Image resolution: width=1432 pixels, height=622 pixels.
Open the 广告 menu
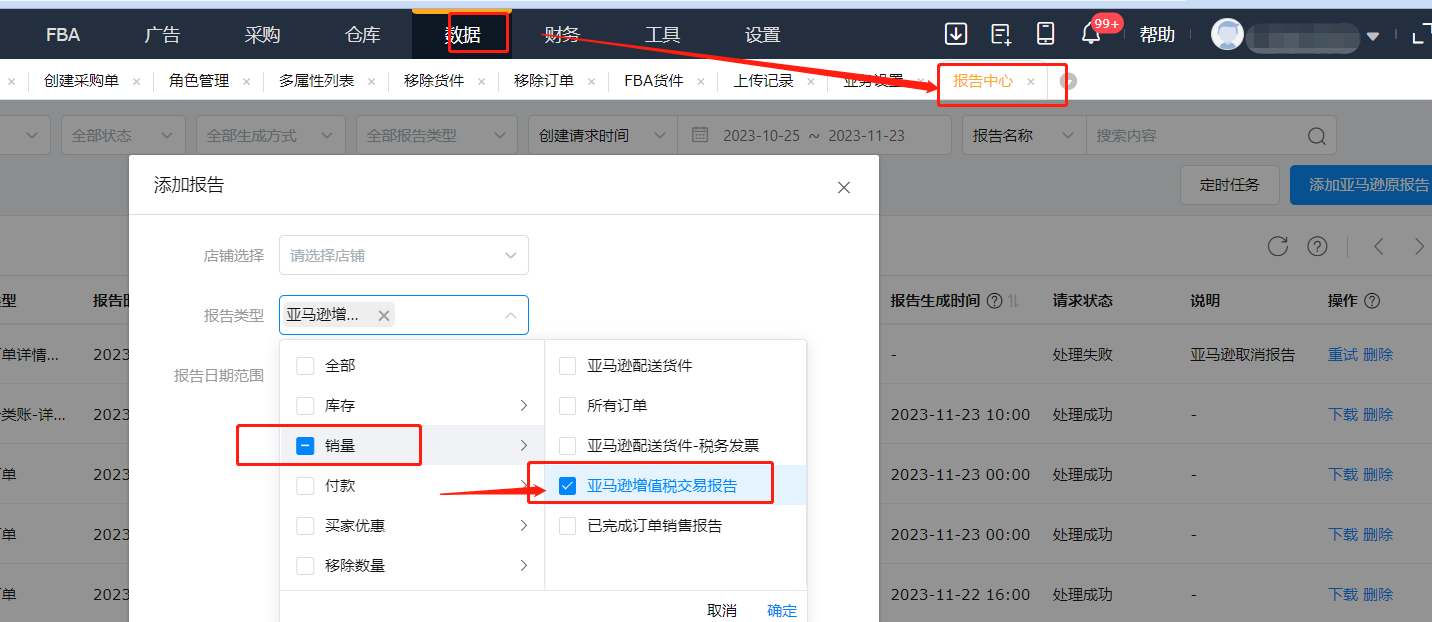[x=162, y=35]
